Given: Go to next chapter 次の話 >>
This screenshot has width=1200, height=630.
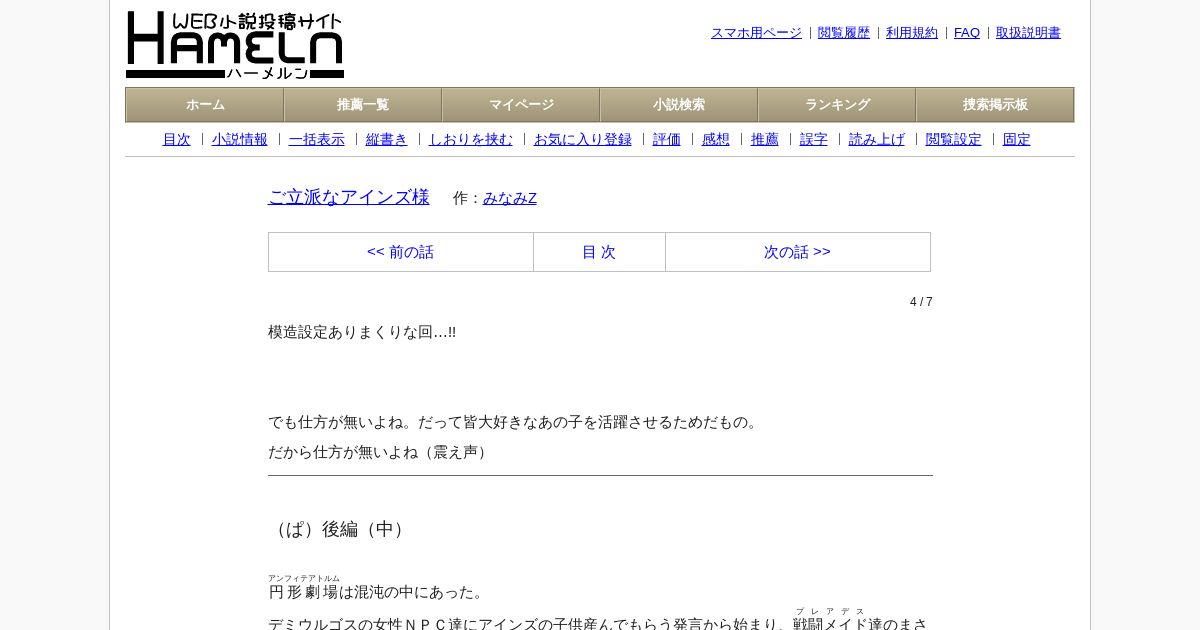Looking at the screenshot, I should point(797,252).
